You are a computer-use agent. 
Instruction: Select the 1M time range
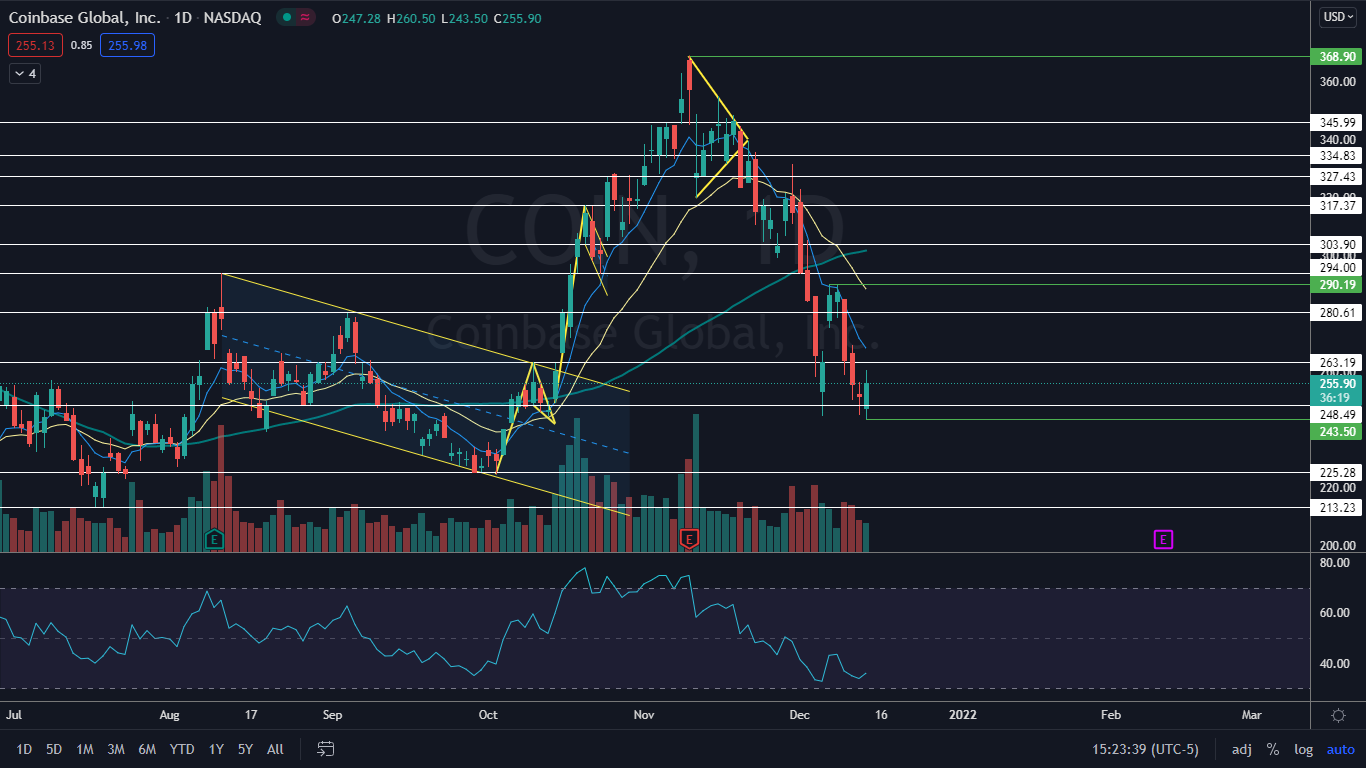tap(85, 749)
